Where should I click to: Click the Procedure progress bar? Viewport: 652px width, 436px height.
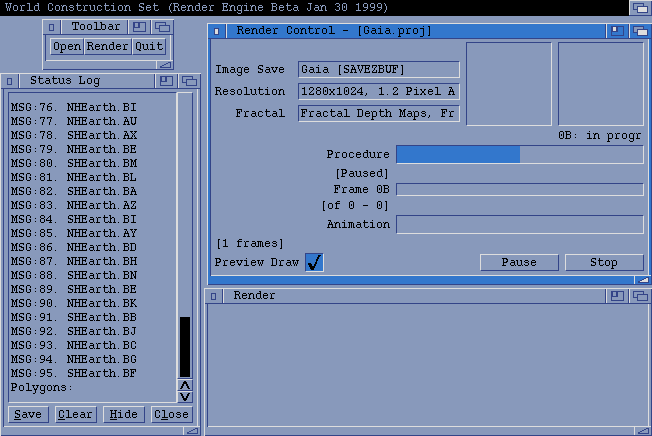tap(519, 154)
